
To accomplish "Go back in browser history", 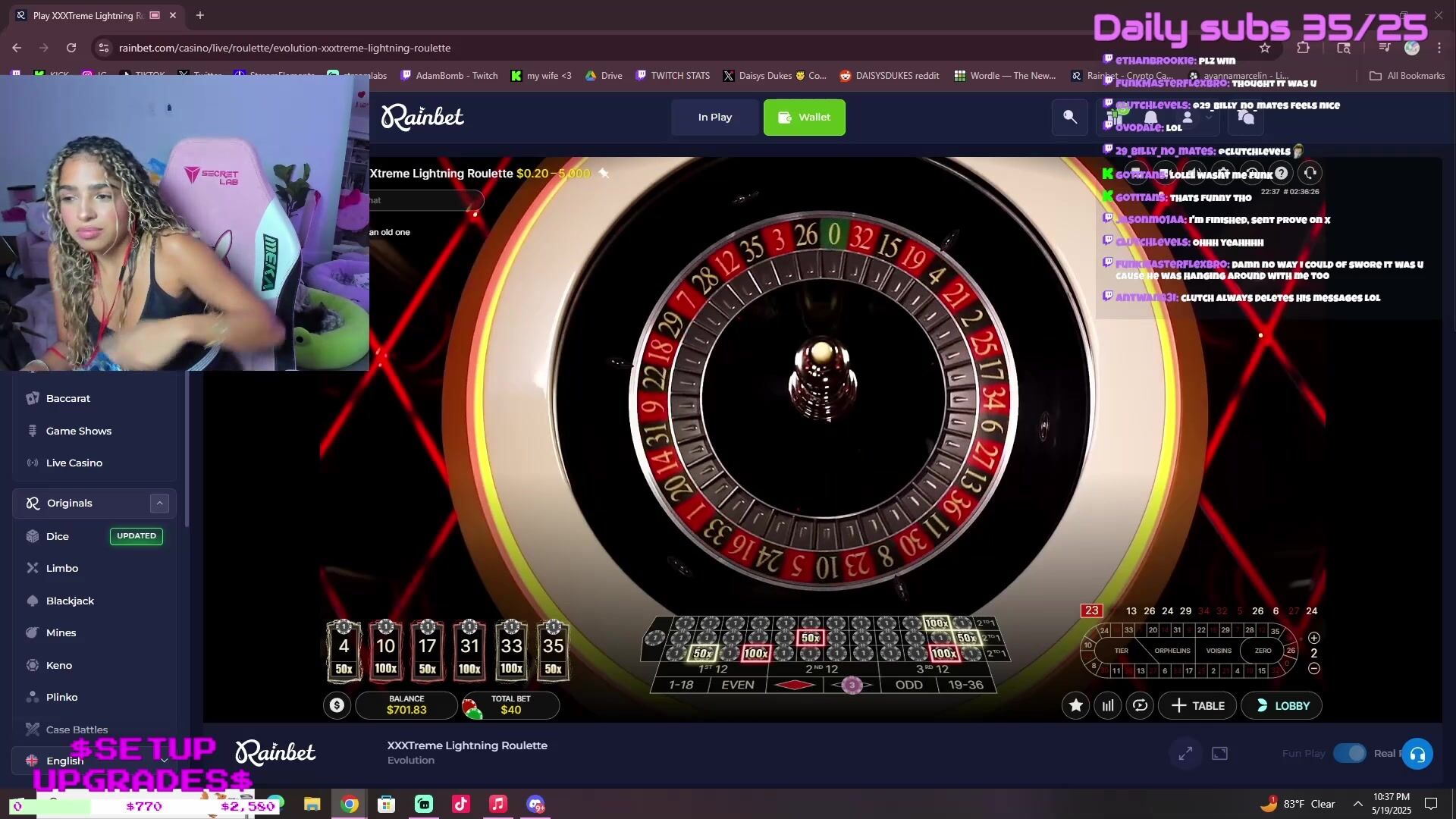I will tap(17, 48).
